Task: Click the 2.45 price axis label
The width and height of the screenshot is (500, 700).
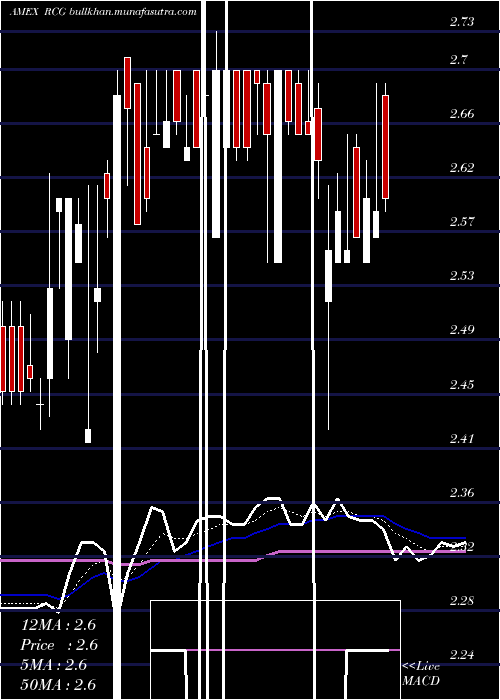Action: (462, 384)
